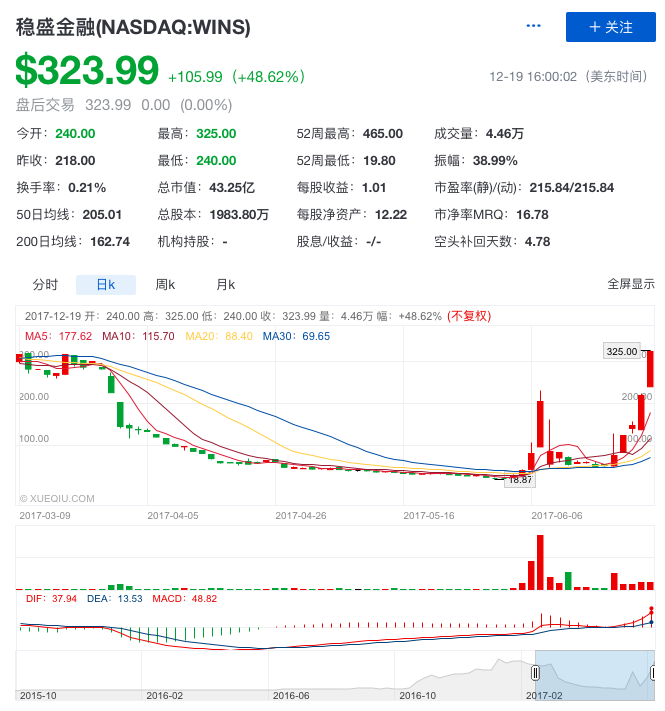
Task: Click the 成交量 value 4.46万
Action: [x=505, y=134]
